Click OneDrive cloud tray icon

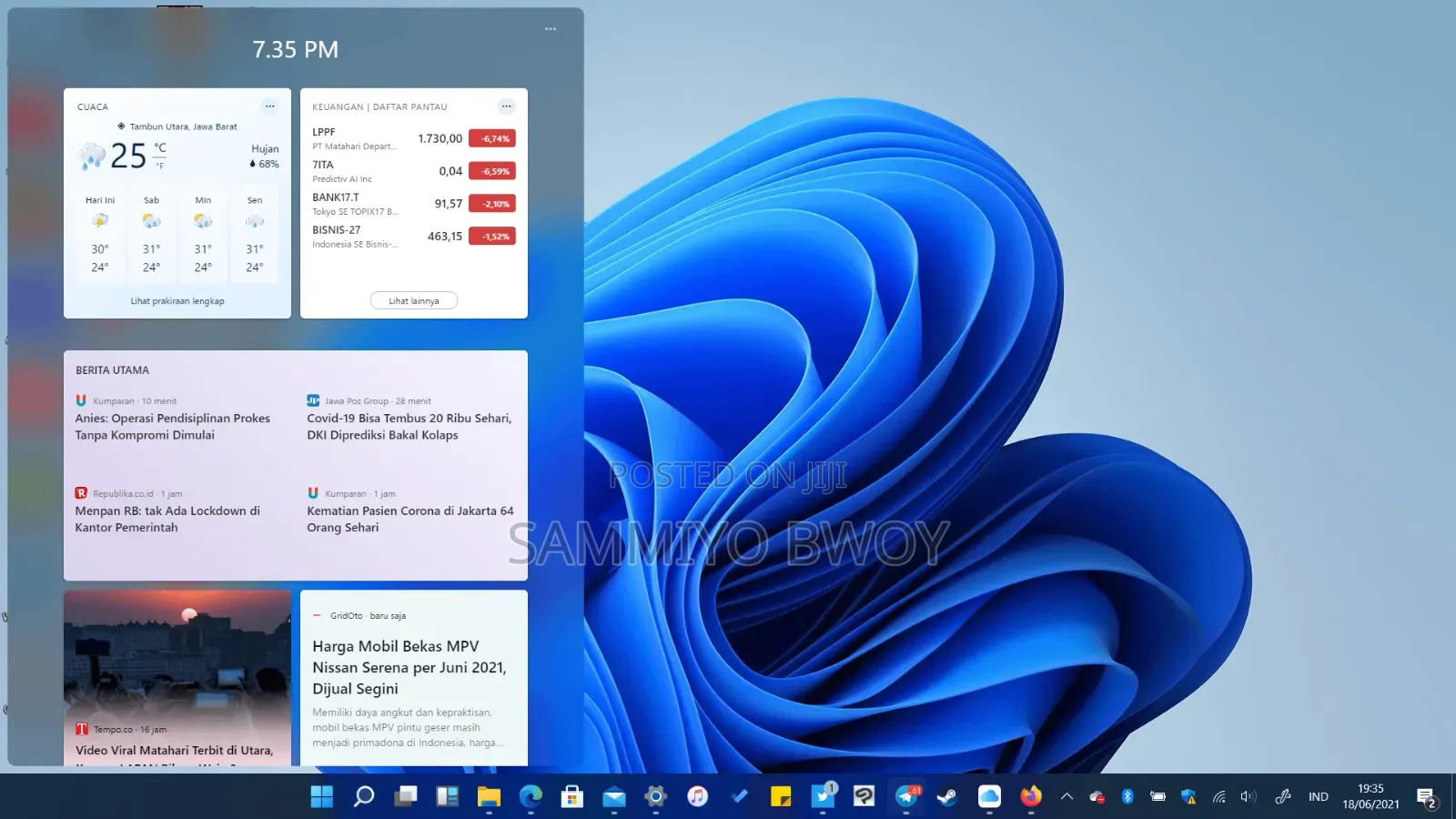coord(1097,797)
